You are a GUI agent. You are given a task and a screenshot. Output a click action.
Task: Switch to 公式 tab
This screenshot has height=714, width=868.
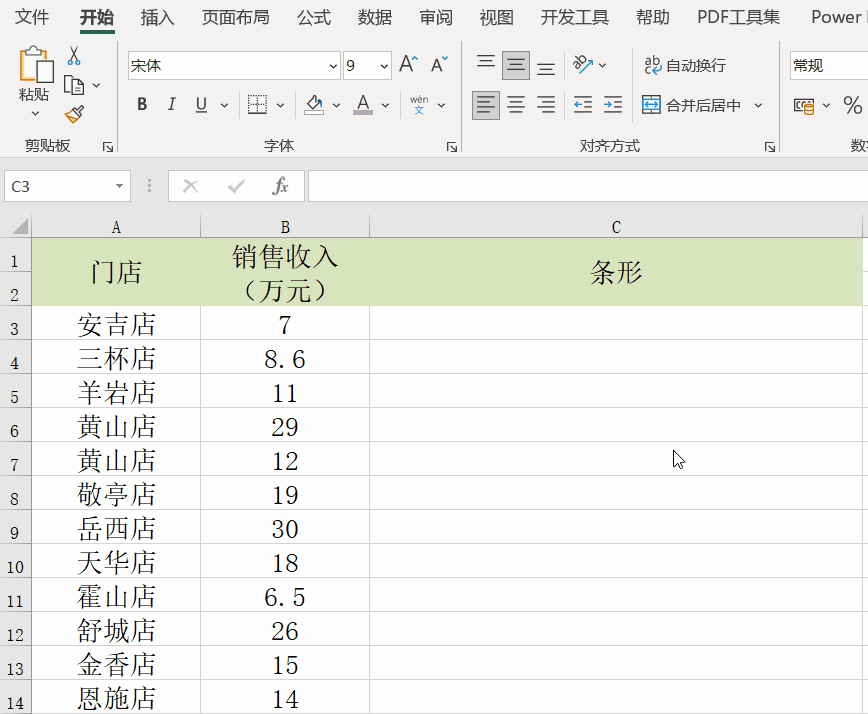(x=314, y=17)
